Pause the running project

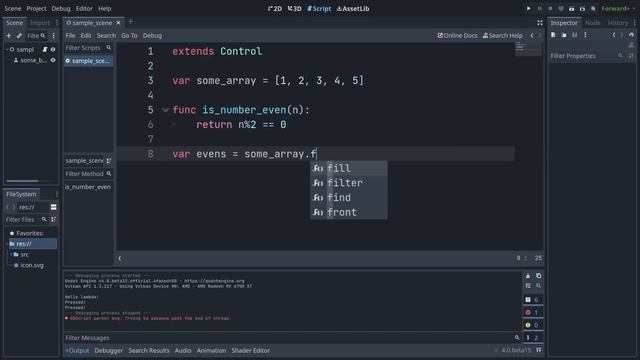click(x=539, y=8)
